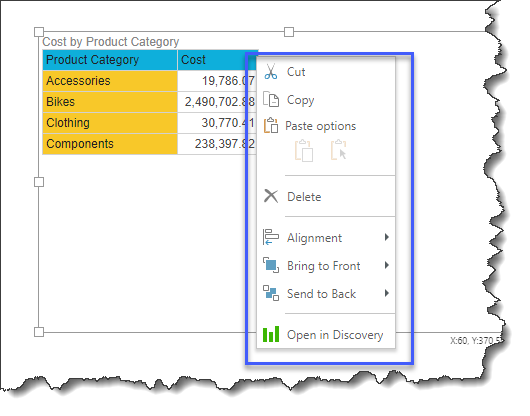The width and height of the screenshot is (530, 416).
Task: Click the green Open in Discovery icon
Action: point(271,334)
